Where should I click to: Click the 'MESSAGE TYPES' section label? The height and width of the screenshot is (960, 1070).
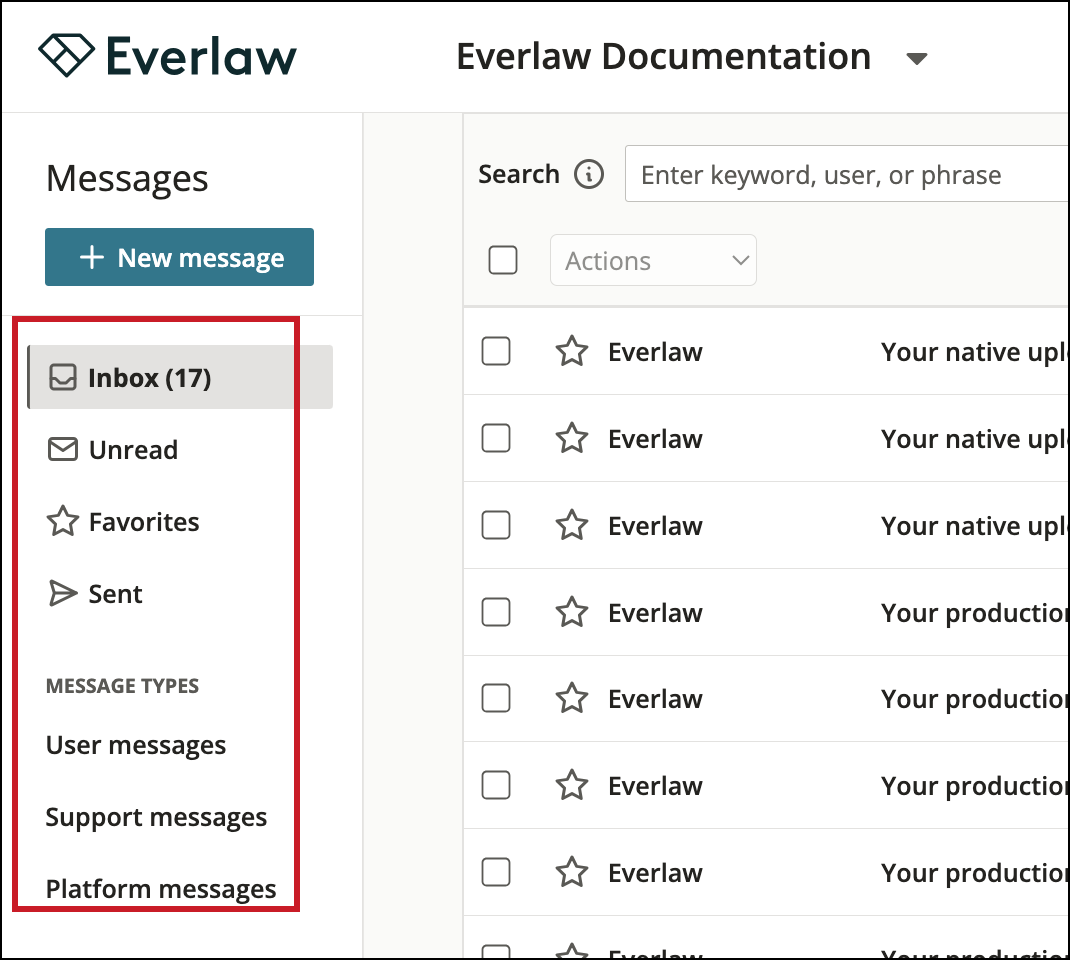click(122, 686)
